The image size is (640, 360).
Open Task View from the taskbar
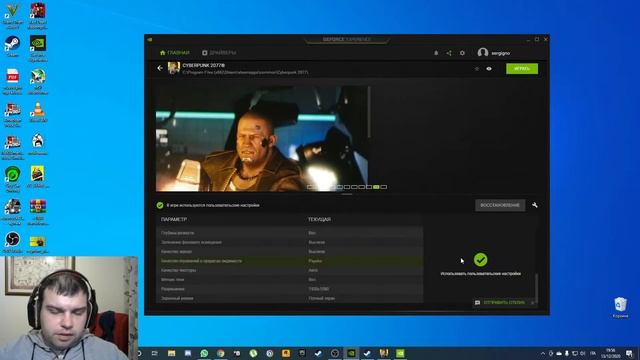pos(155,353)
